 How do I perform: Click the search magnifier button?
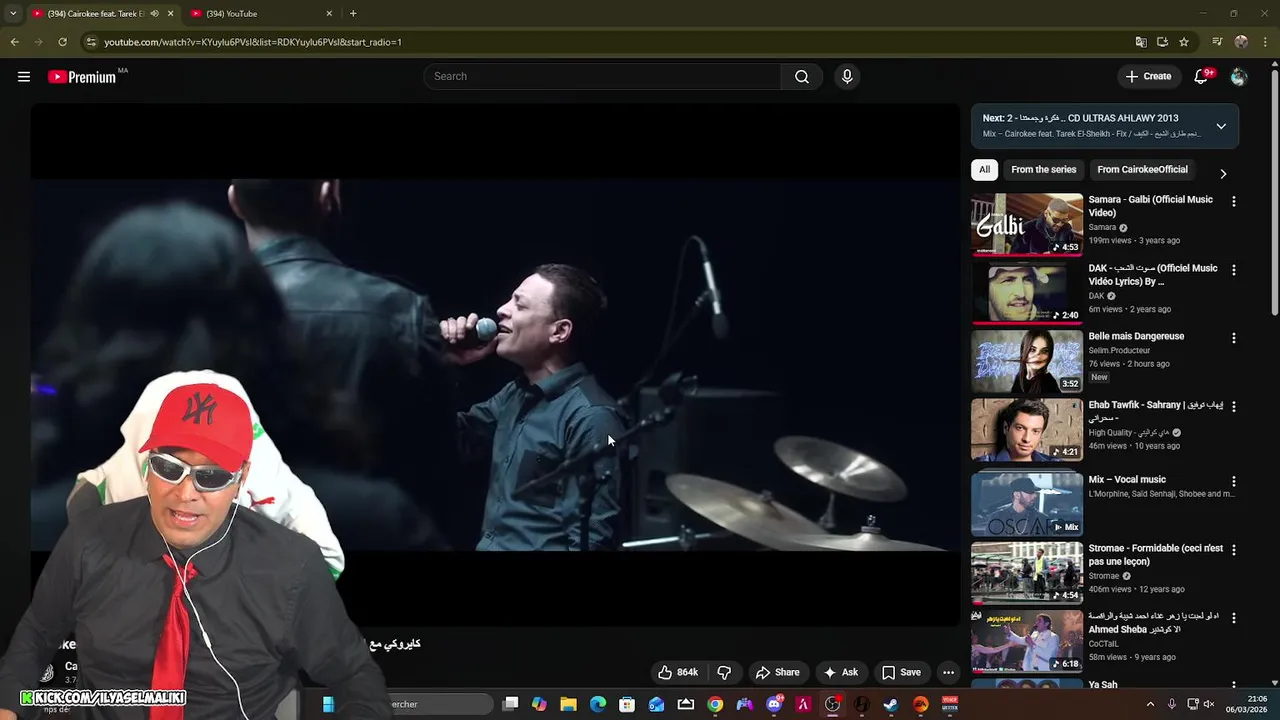click(x=802, y=77)
